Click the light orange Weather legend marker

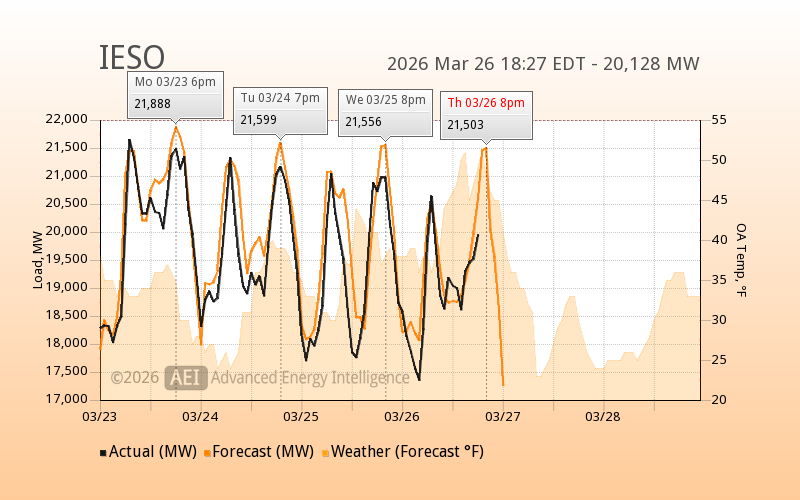point(325,453)
